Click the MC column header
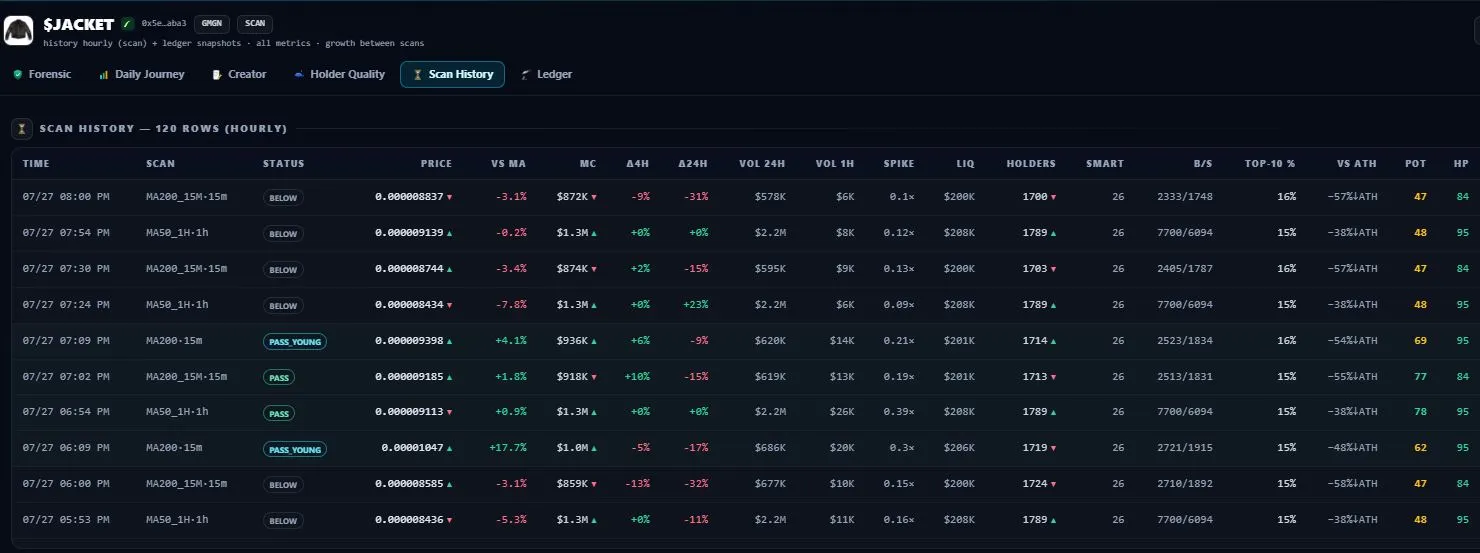This screenshot has width=1480, height=553. (x=588, y=163)
